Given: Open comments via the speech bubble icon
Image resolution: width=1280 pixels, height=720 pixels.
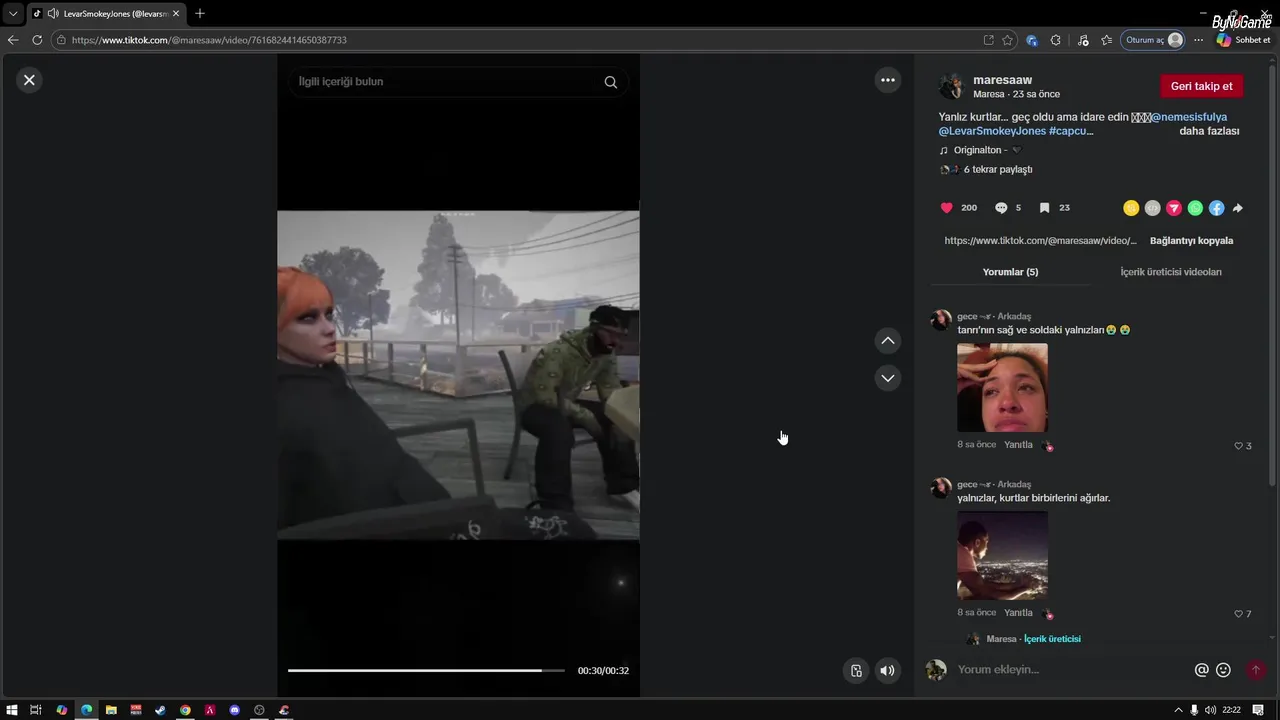Looking at the screenshot, I should click(1001, 208).
